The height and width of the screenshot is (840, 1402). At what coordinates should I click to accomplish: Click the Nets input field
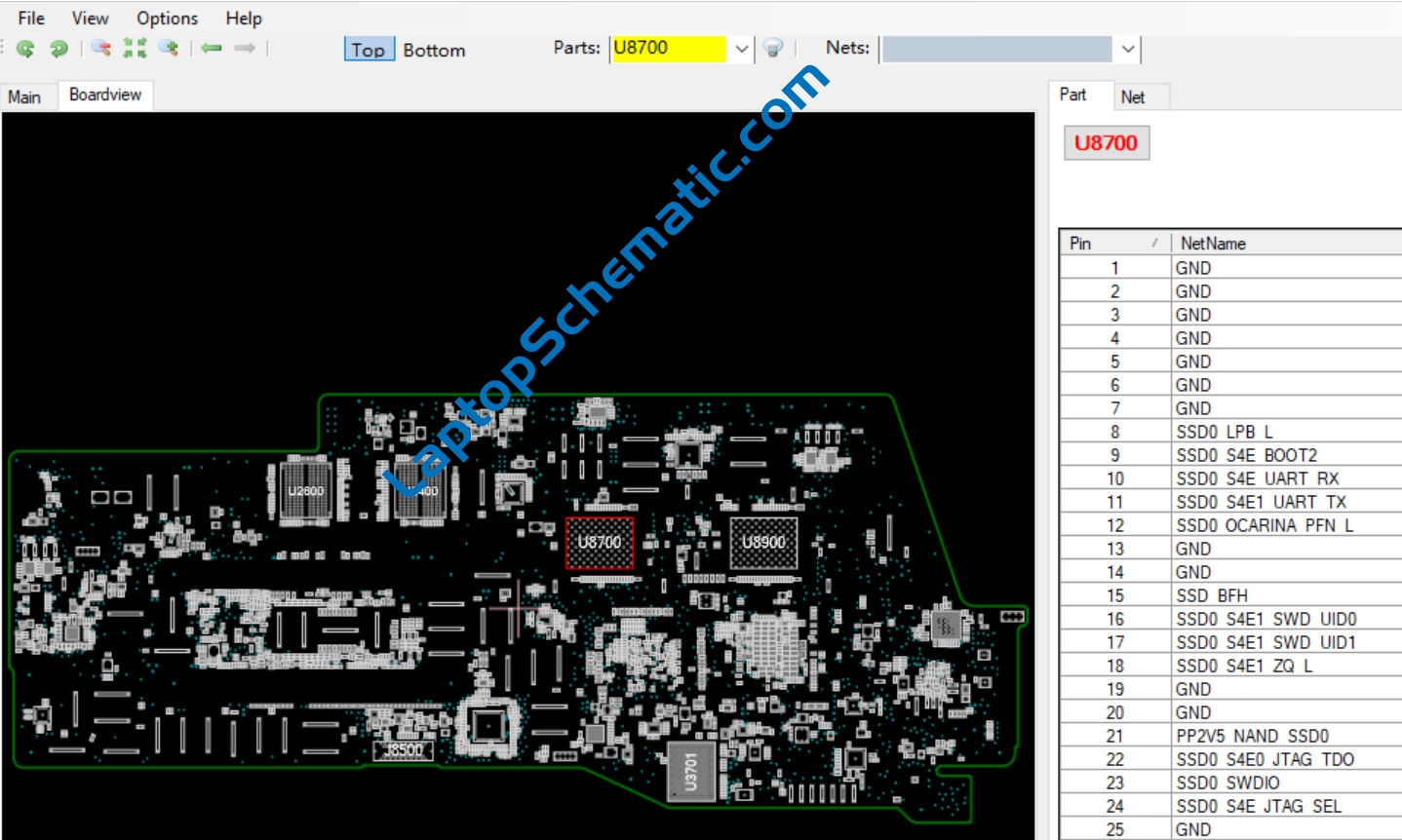tap(996, 49)
